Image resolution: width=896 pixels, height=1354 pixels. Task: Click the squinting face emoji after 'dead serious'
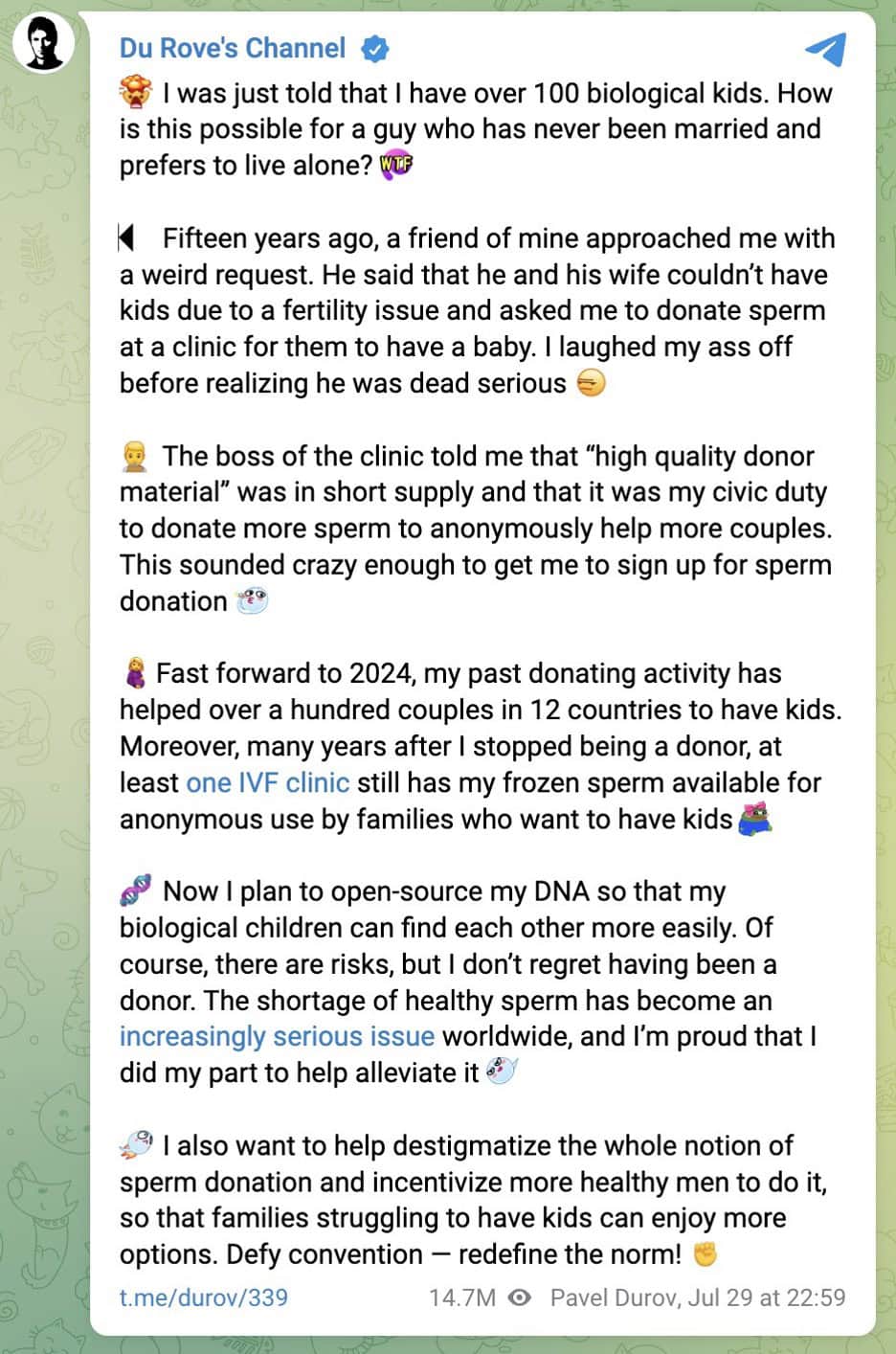pos(591,383)
